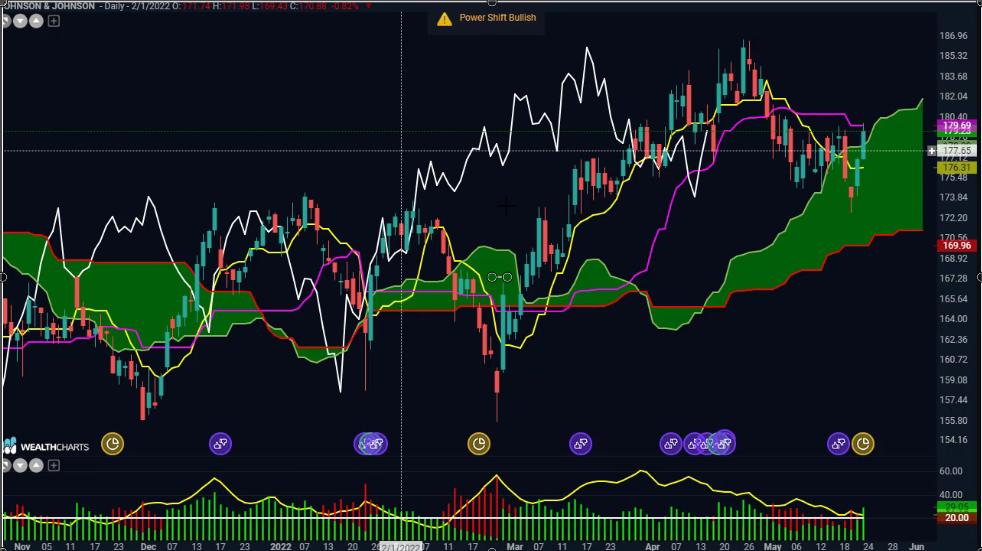Click the Dec label on the date axis
Image resolution: width=982 pixels, height=551 pixels.
(148, 547)
